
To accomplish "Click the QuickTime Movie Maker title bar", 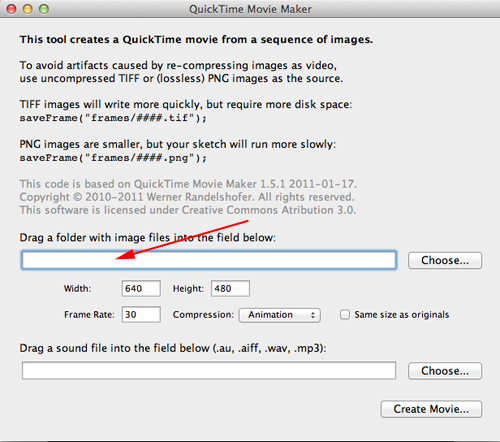I will [250, 9].
